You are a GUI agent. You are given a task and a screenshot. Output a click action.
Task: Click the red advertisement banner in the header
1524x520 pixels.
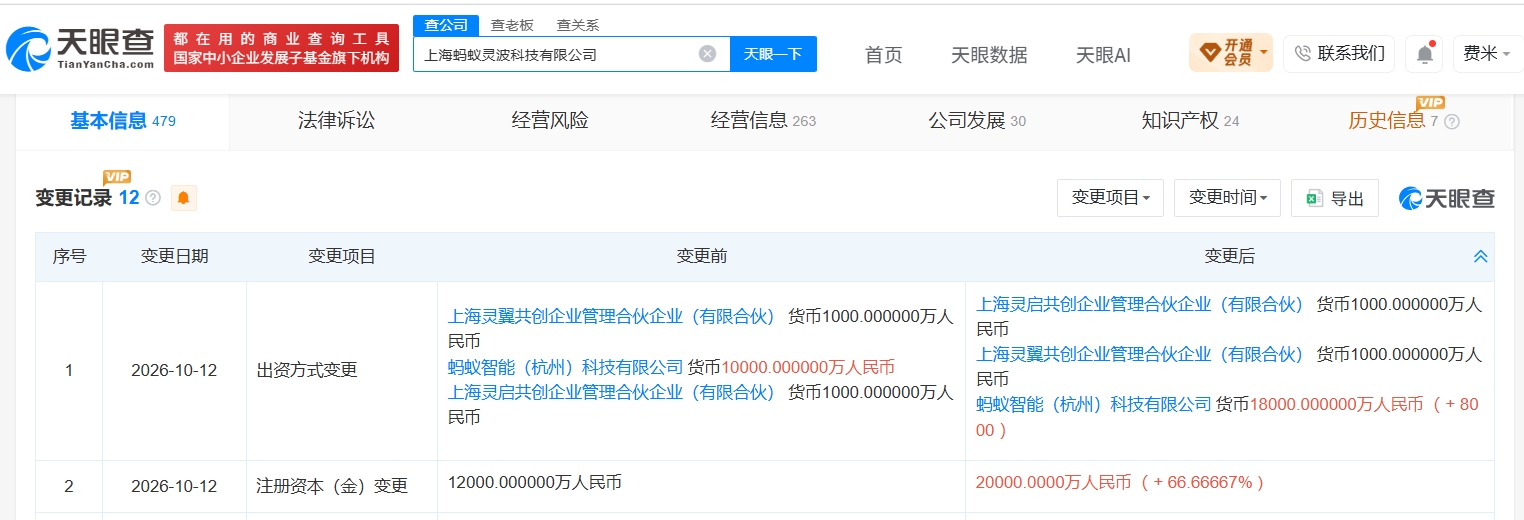281,48
